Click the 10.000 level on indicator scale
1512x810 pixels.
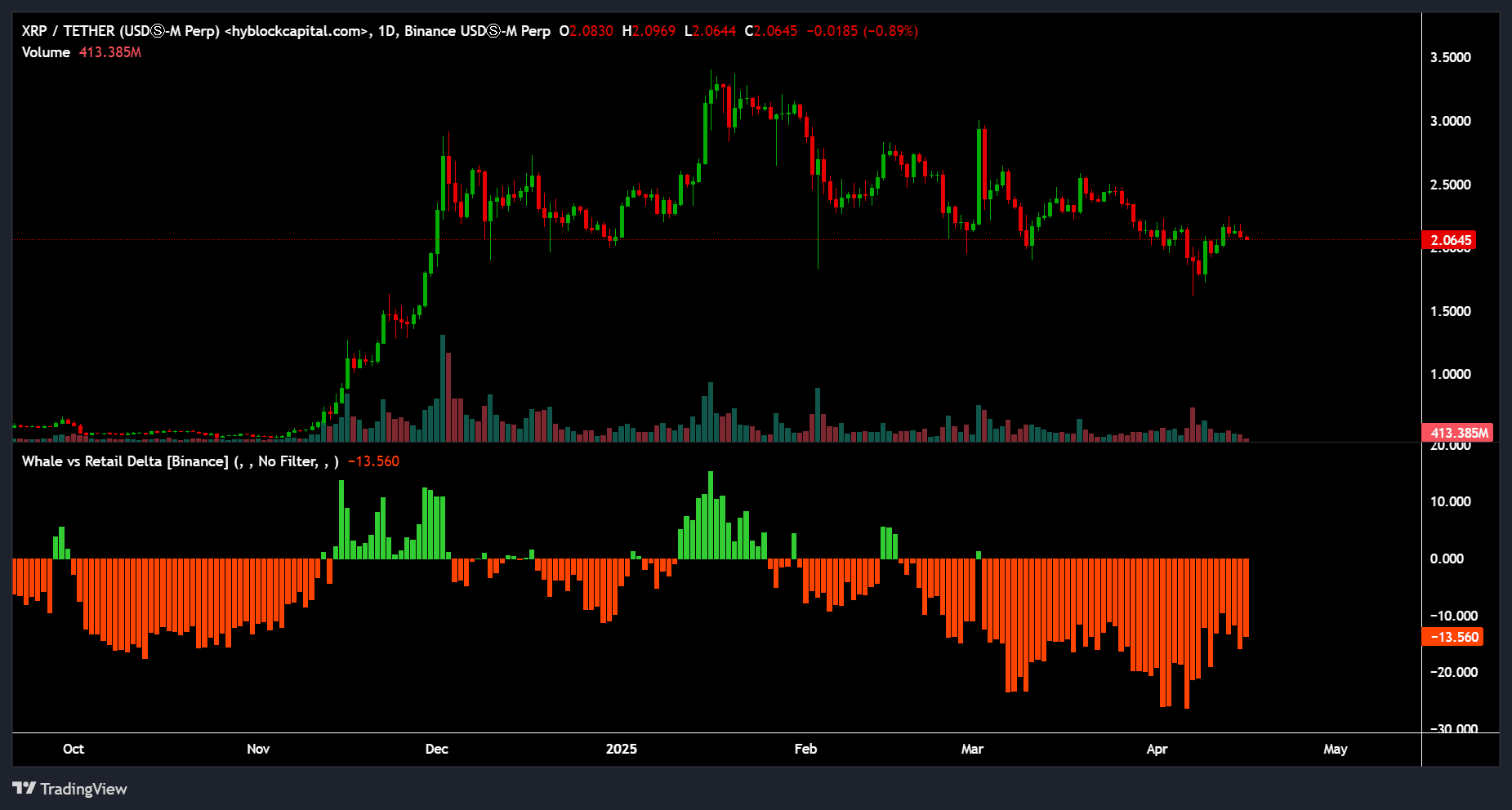tap(1450, 501)
